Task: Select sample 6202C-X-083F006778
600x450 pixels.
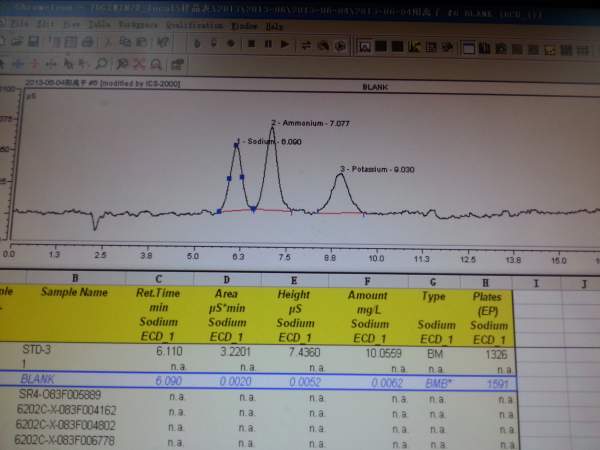Action: (x=64, y=440)
